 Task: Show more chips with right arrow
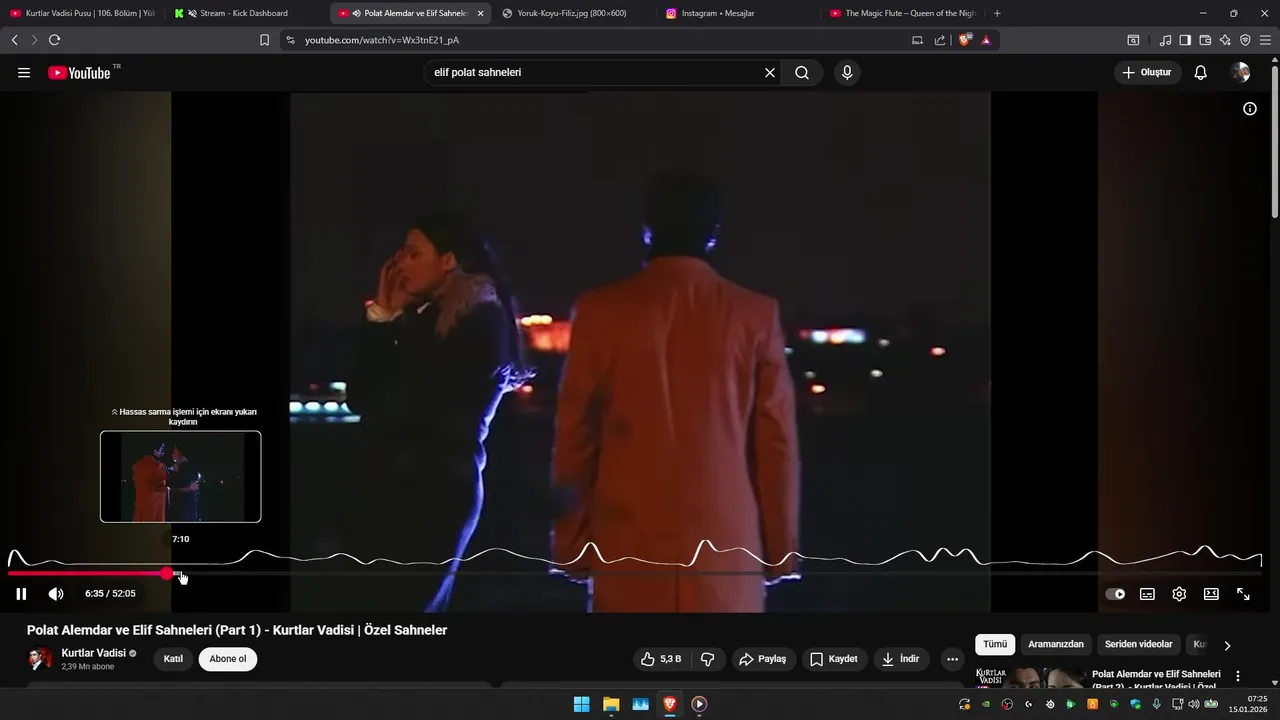tap(1227, 646)
